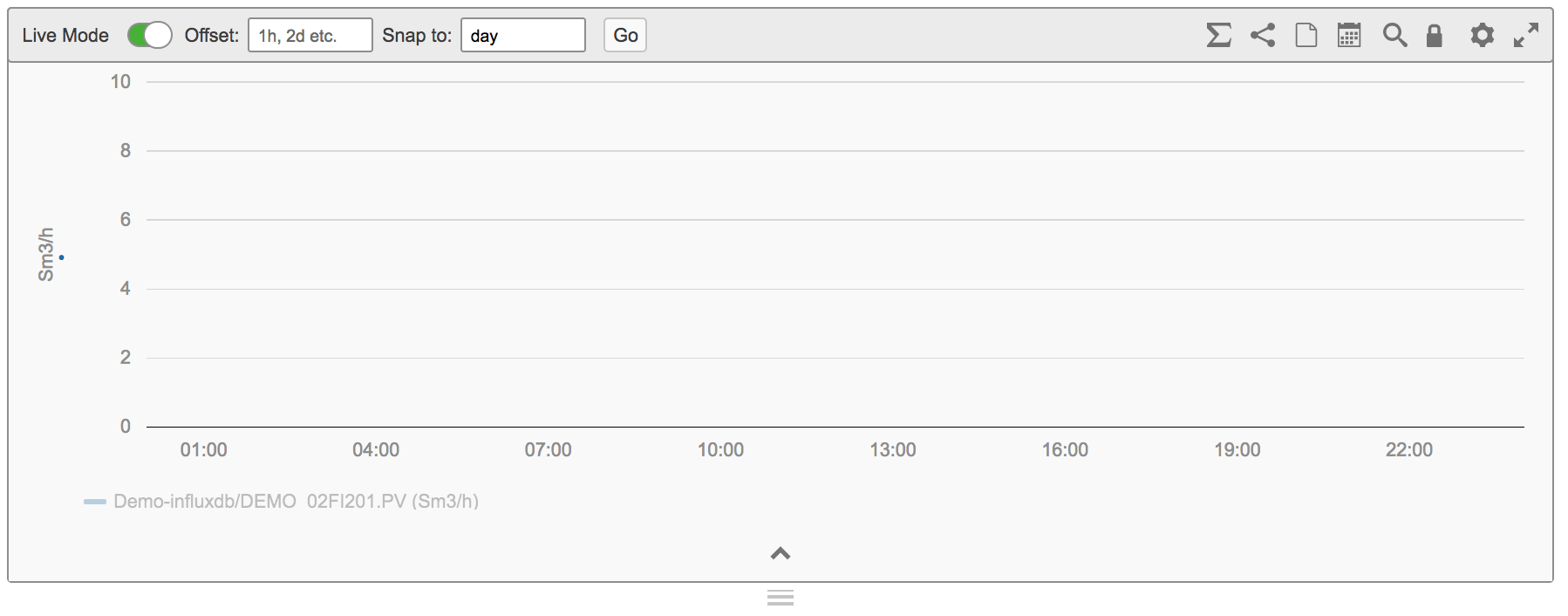Image resolution: width=1568 pixels, height=616 pixels.
Task: Open the sigma aggregation icon
Action: coord(1218,35)
